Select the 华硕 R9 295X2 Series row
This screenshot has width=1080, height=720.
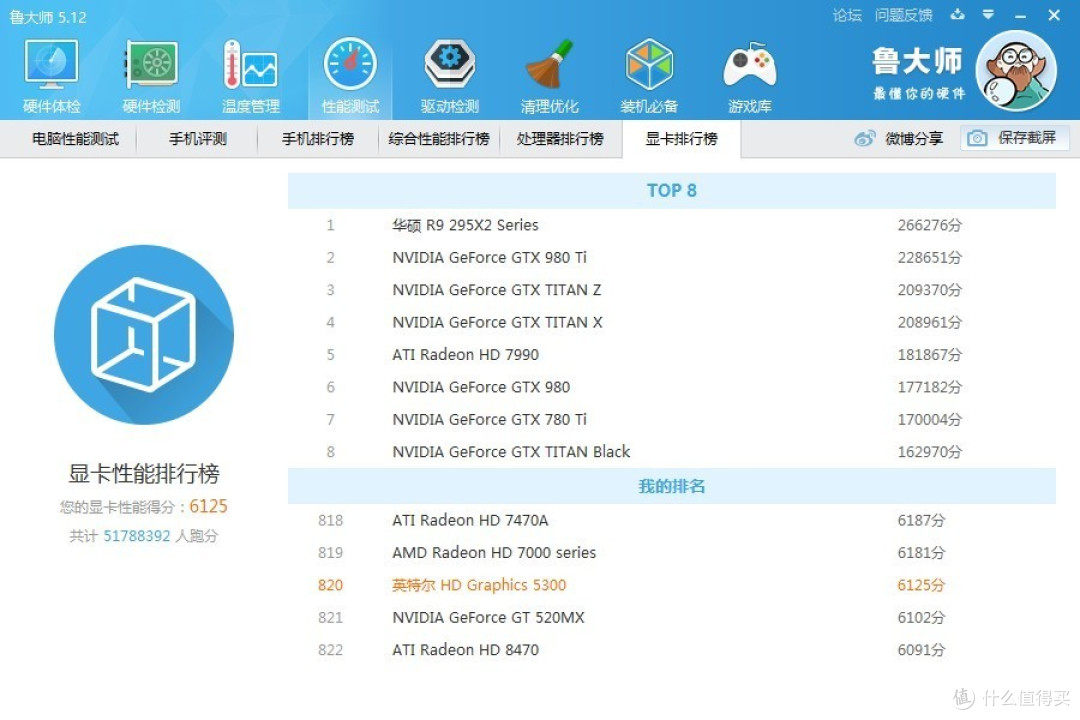[x=672, y=225]
